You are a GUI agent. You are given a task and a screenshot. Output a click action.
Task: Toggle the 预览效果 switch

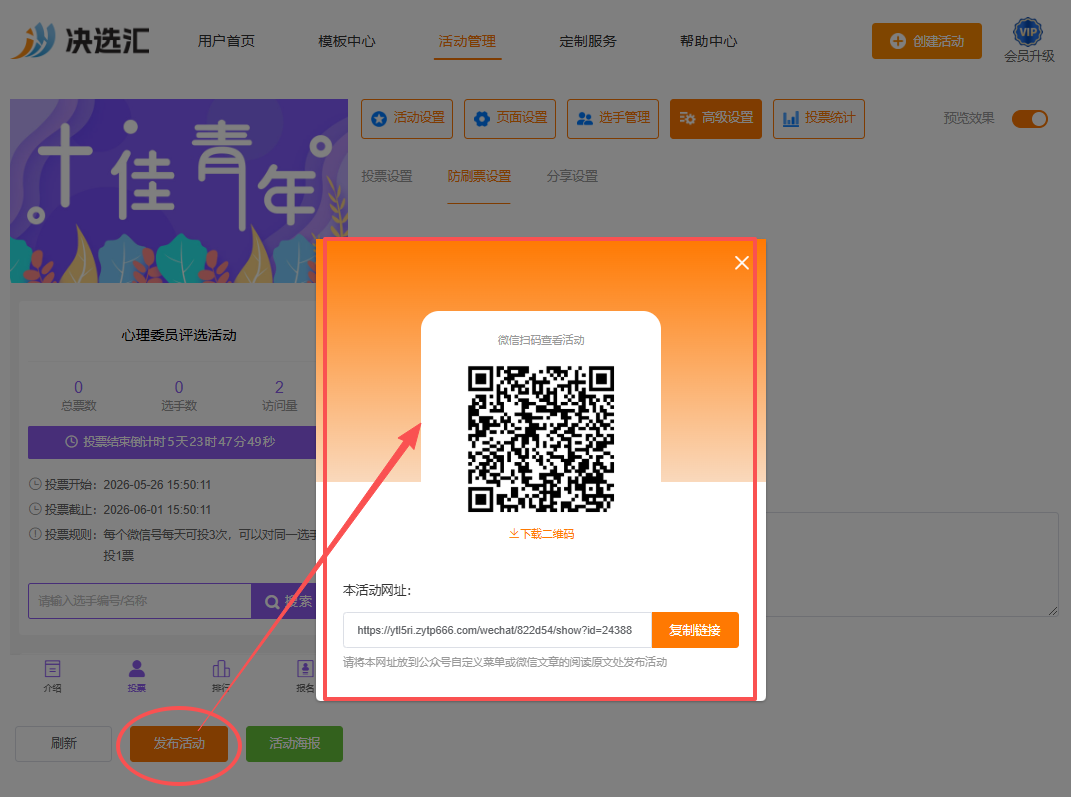point(1030,119)
